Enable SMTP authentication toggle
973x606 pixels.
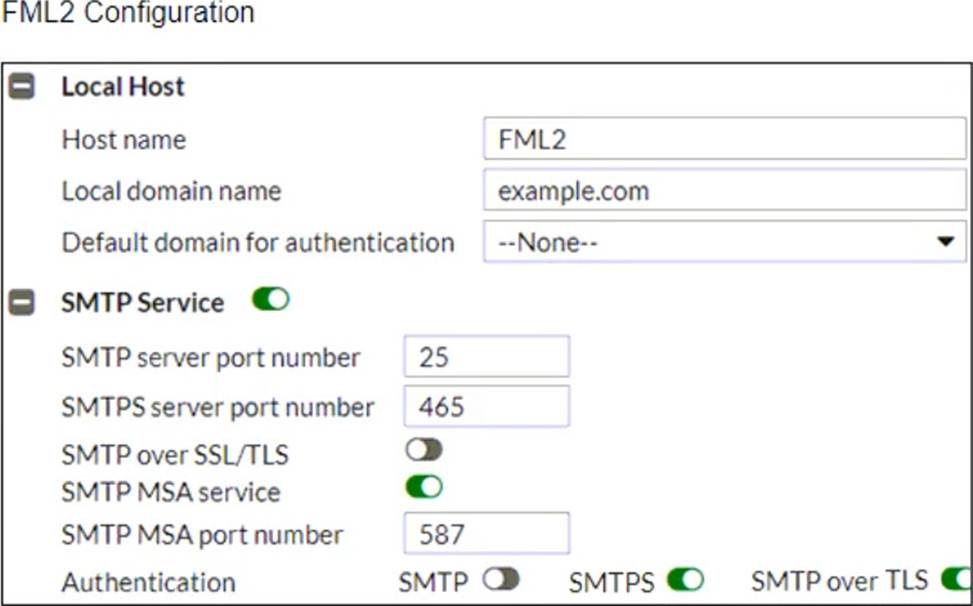pyautogui.click(x=501, y=580)
